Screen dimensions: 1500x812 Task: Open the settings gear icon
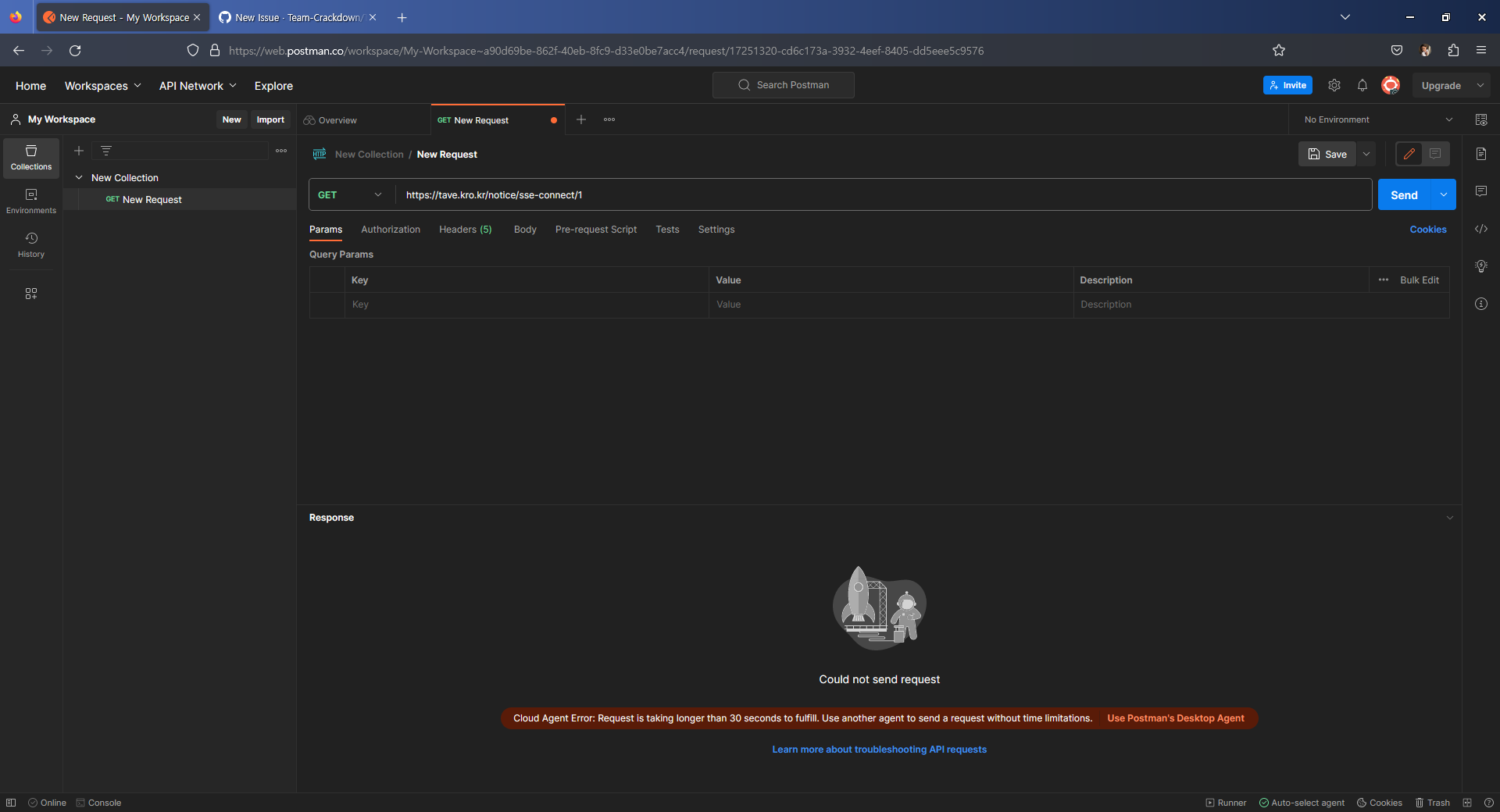tap(1334, 85)
